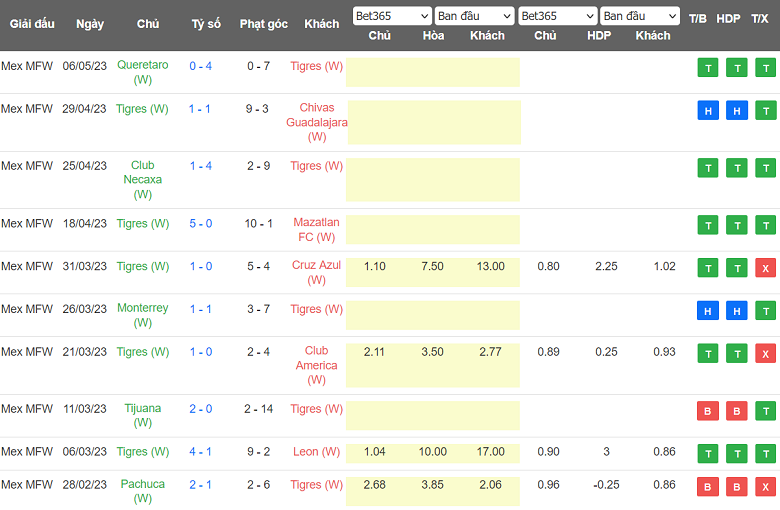Viewport: 780px width, 510px height.
Task: Open the Chivas Guadalajara (W) team link
Action: tap(317, 122)
